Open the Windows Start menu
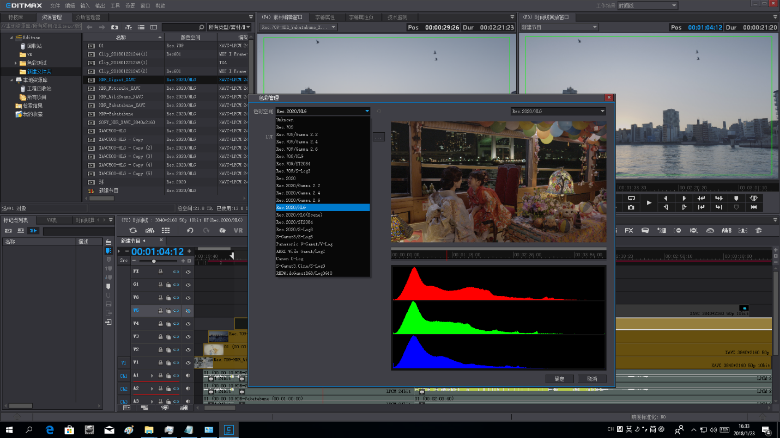The height and width of the screenshot is (439, 780). point(8,430)
